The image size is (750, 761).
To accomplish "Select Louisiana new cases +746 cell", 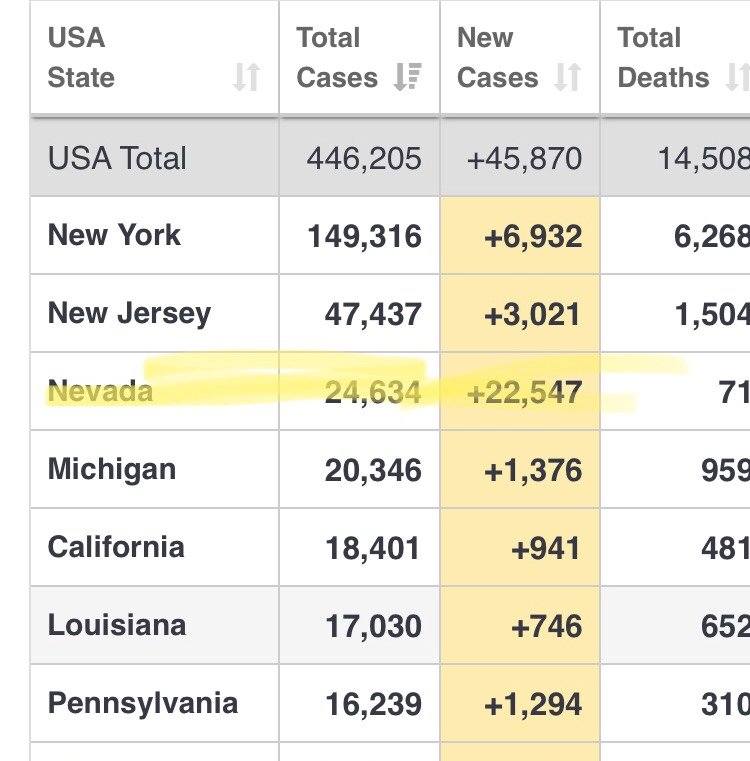I will [520, 625].
